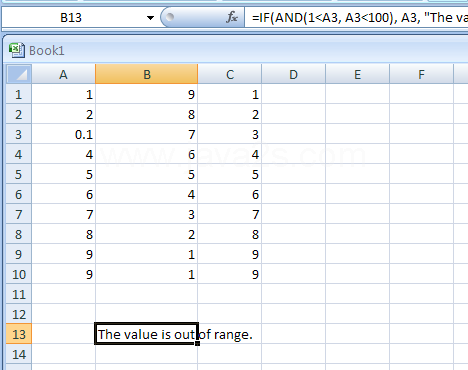
Task: Select row 3 header
Action: [19, 134]
